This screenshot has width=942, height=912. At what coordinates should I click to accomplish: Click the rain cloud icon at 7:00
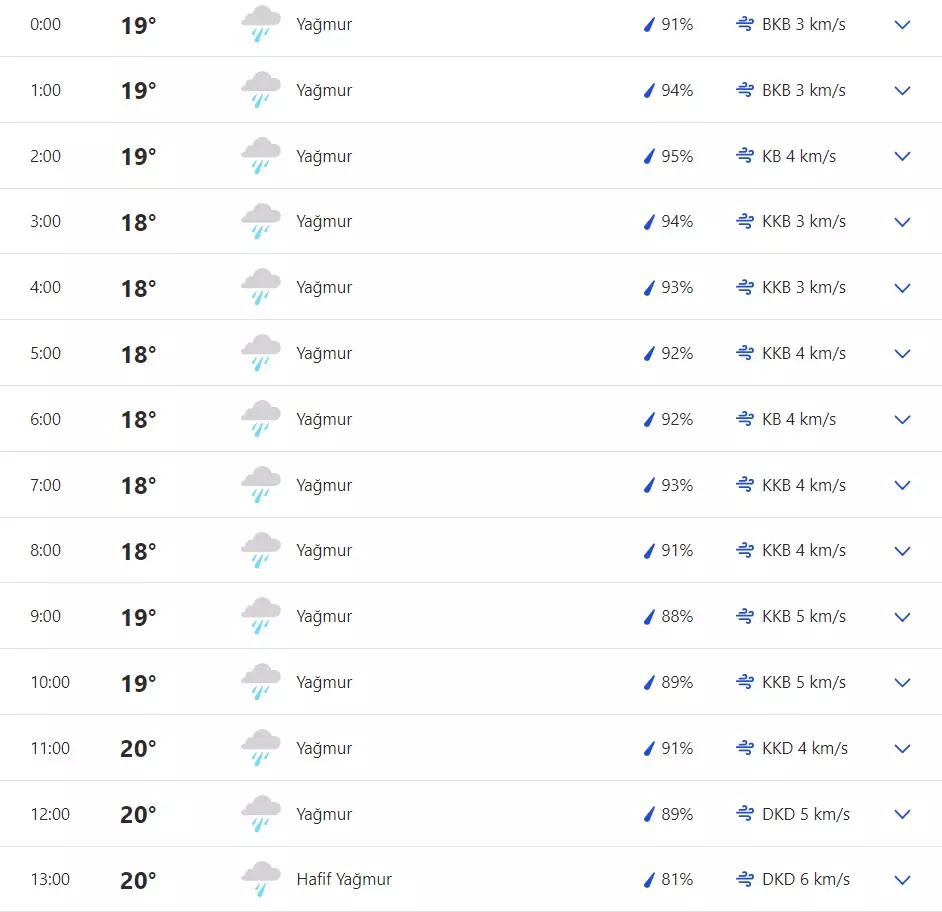(261, 485)
